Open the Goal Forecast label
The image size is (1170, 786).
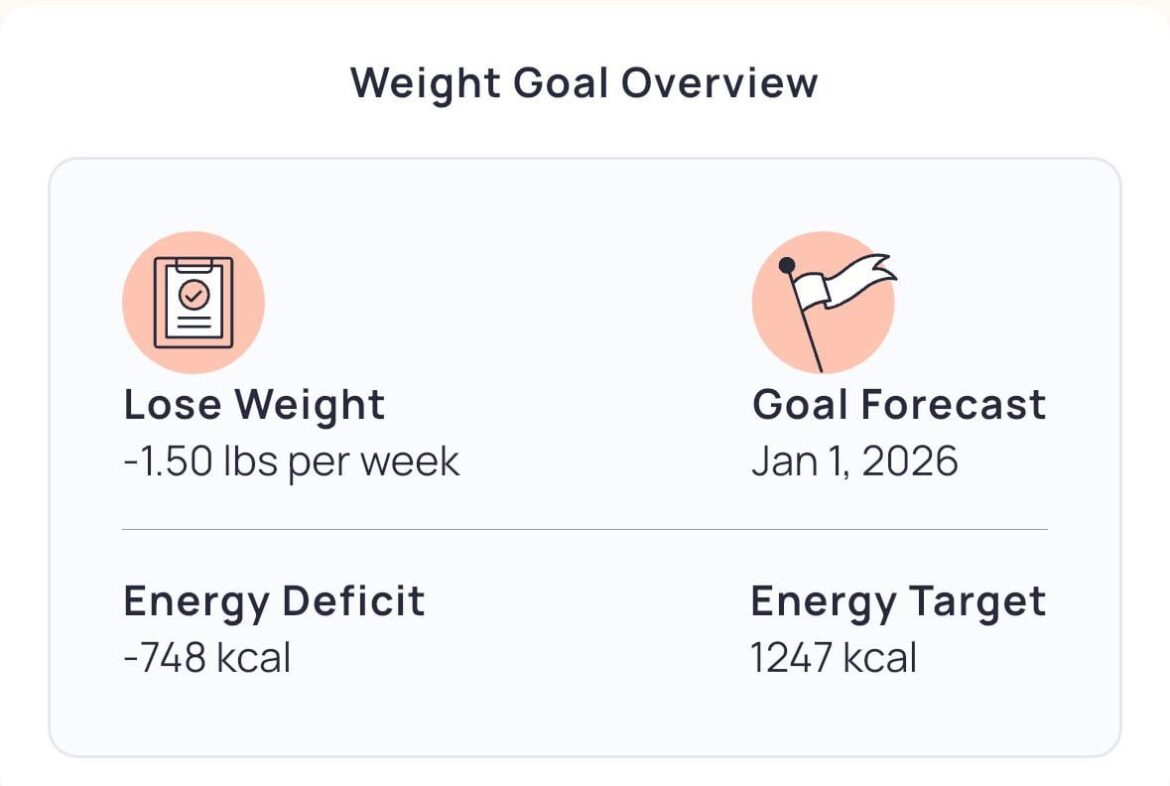click(x=898, y=405)
